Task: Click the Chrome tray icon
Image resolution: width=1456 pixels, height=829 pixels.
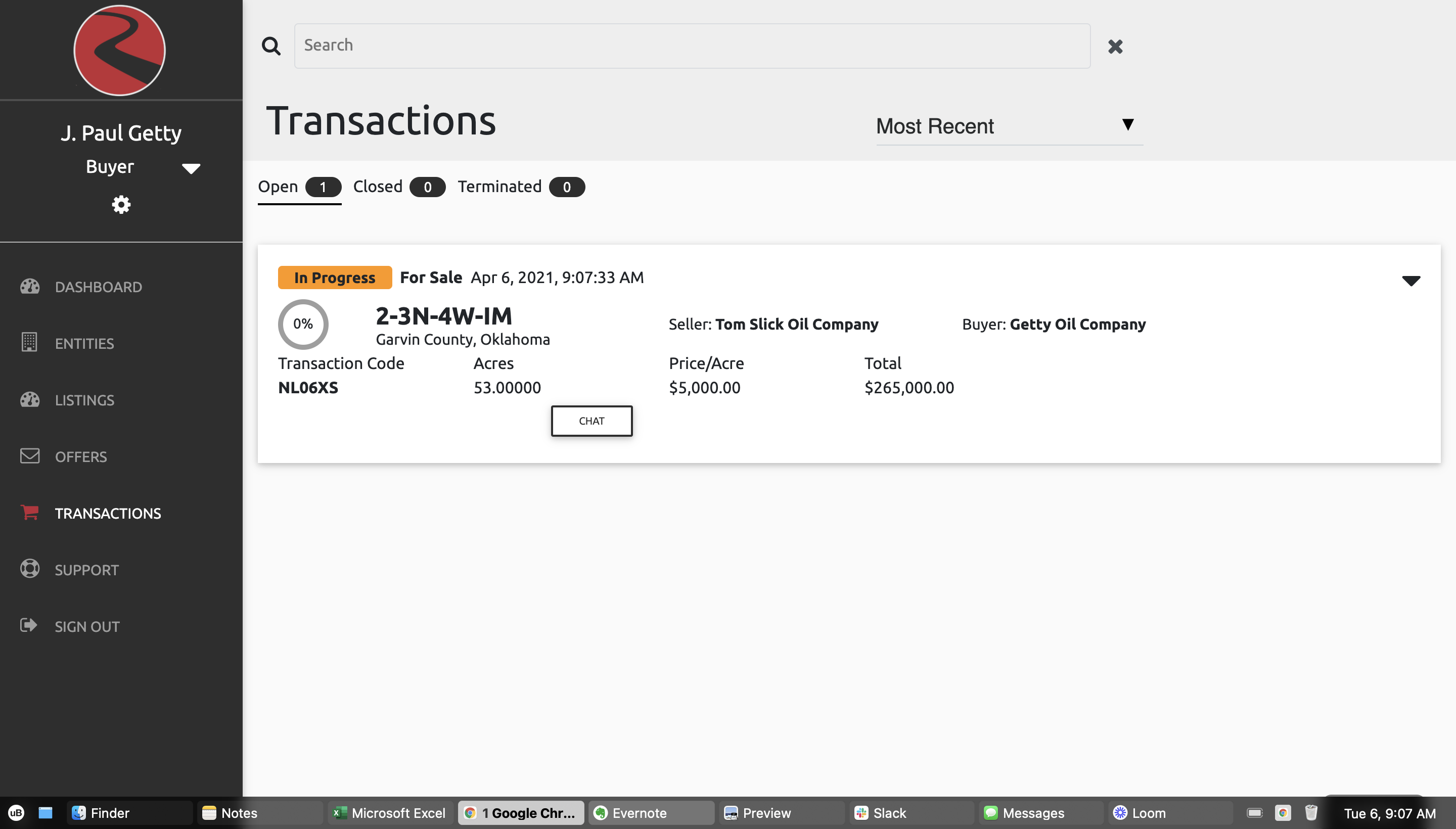Action: click(1283, 812)
